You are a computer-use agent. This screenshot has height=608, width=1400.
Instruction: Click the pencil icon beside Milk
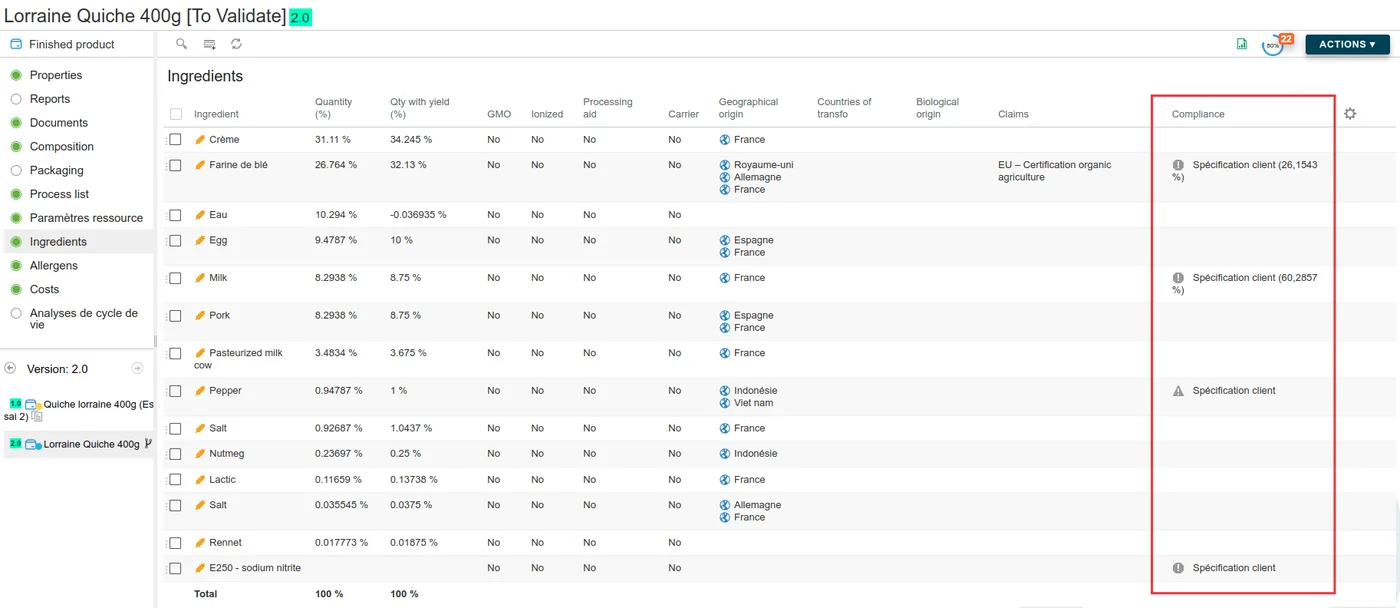[200, 278]
